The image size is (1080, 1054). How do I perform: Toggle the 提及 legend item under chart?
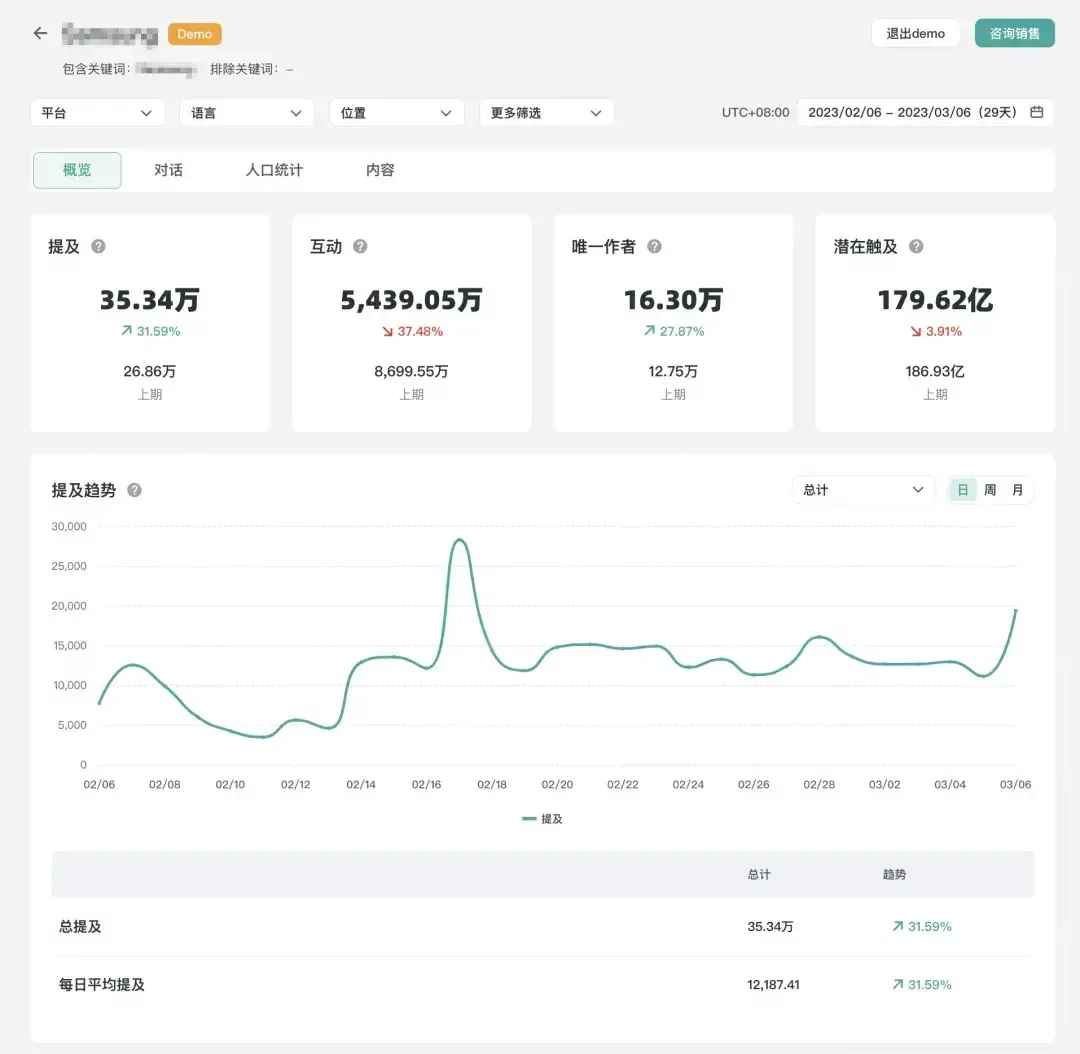pos(543,818)
